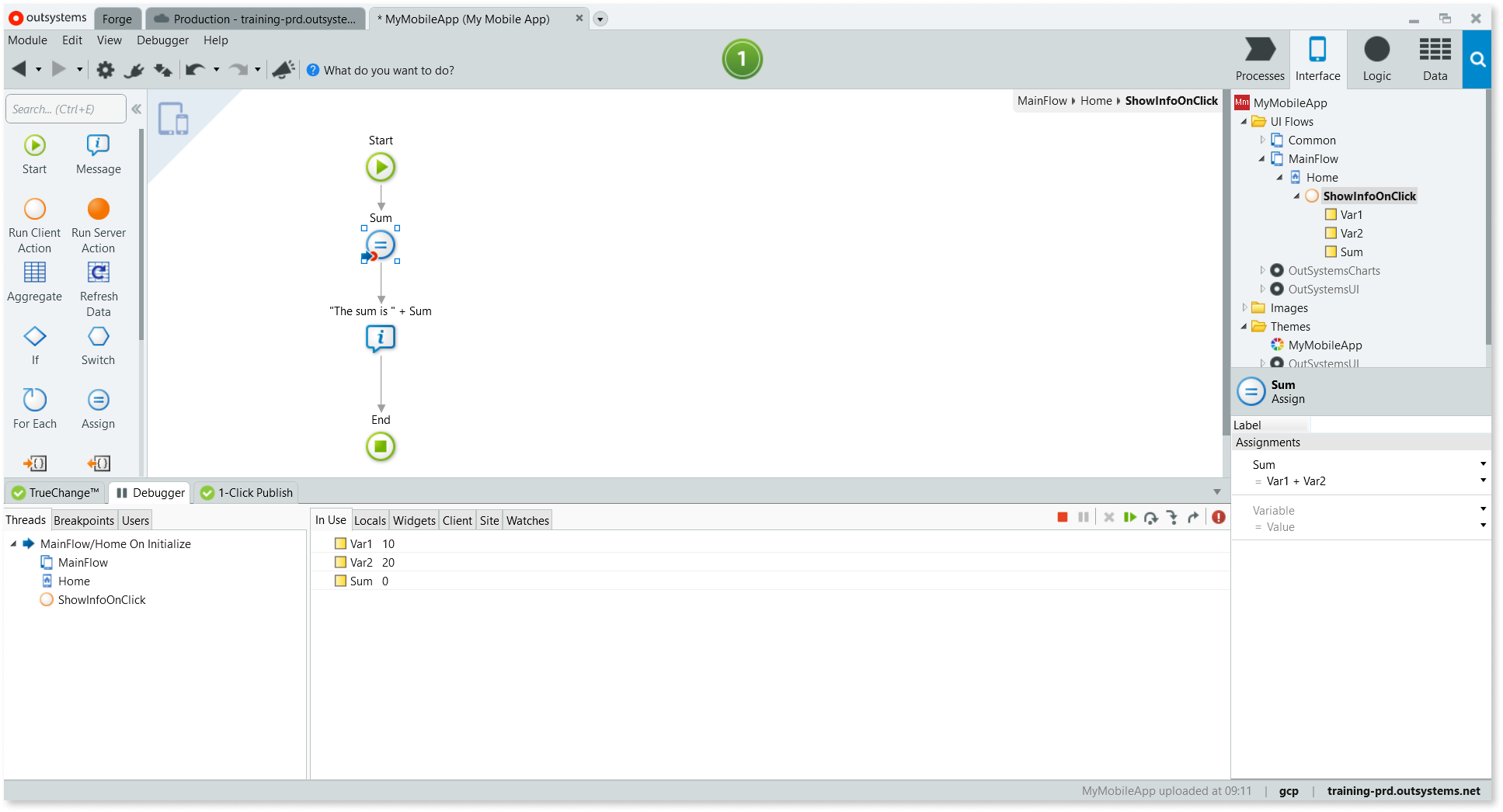
Task: Click the undo arrow icon
Action: (195, 70)
